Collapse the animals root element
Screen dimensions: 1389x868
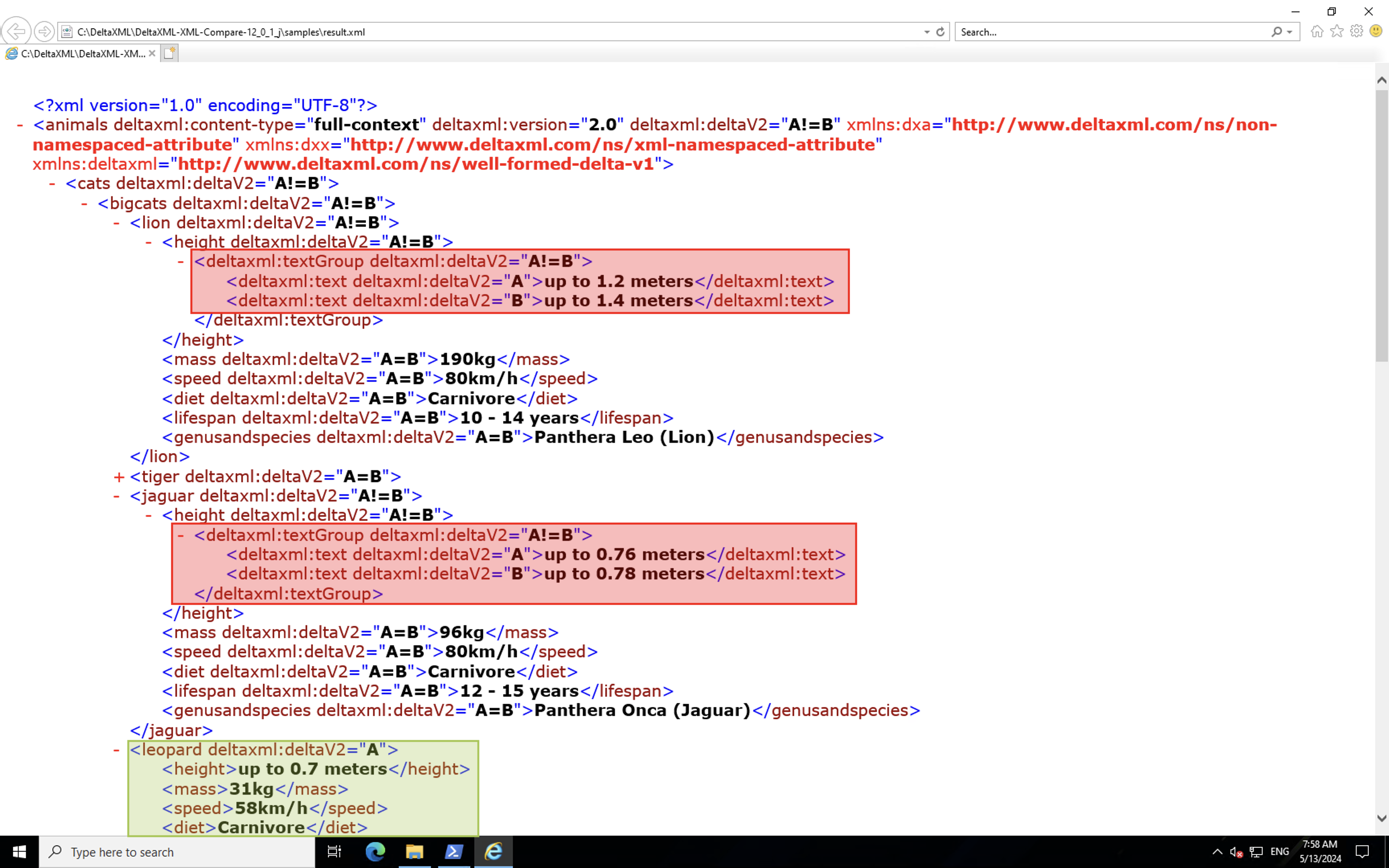click(x=20, y=125)
